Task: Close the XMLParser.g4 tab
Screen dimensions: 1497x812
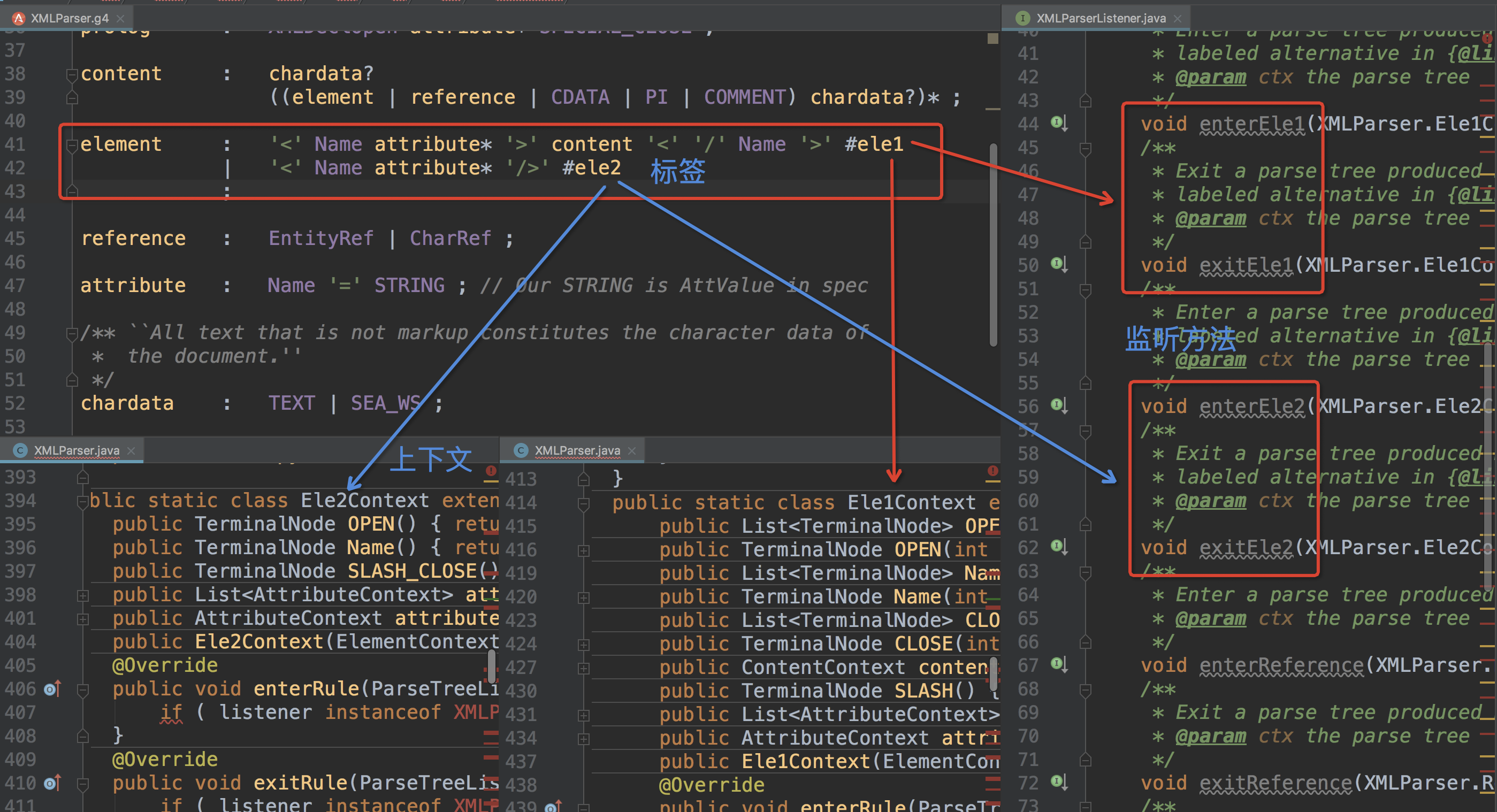Action: 120,19
